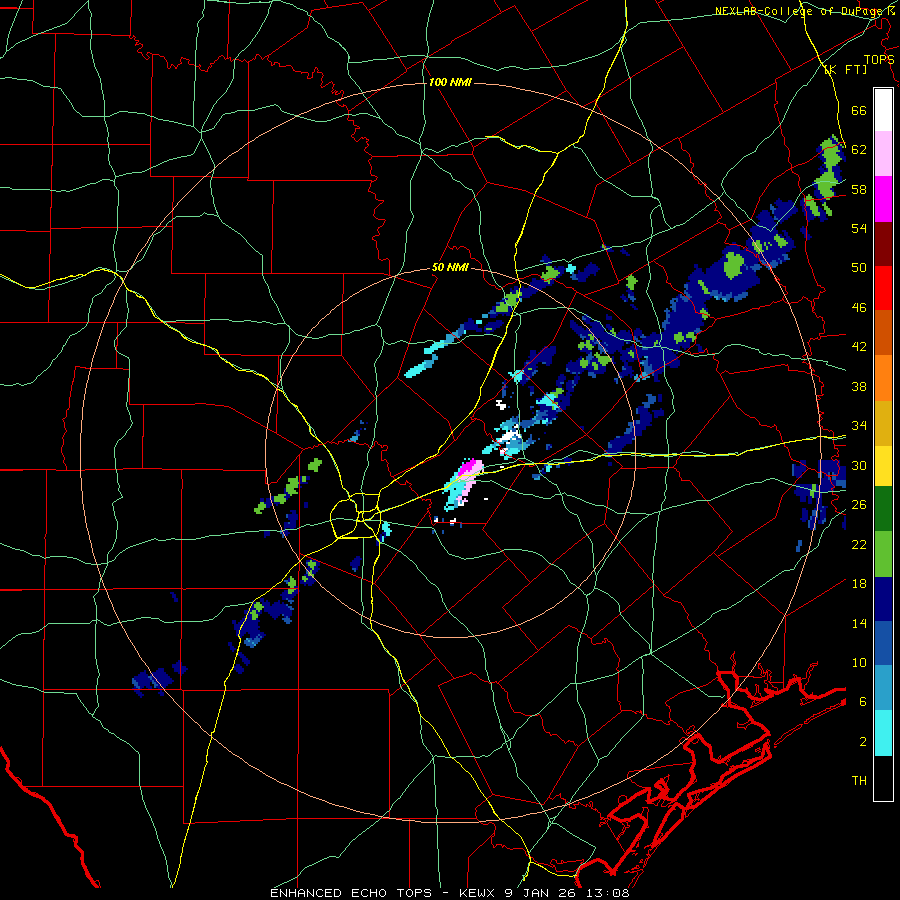Image resolution: width=900 pixels, height=900 pixels.
Task: Select the bright red legend swatch
Action: coord(883,288)
